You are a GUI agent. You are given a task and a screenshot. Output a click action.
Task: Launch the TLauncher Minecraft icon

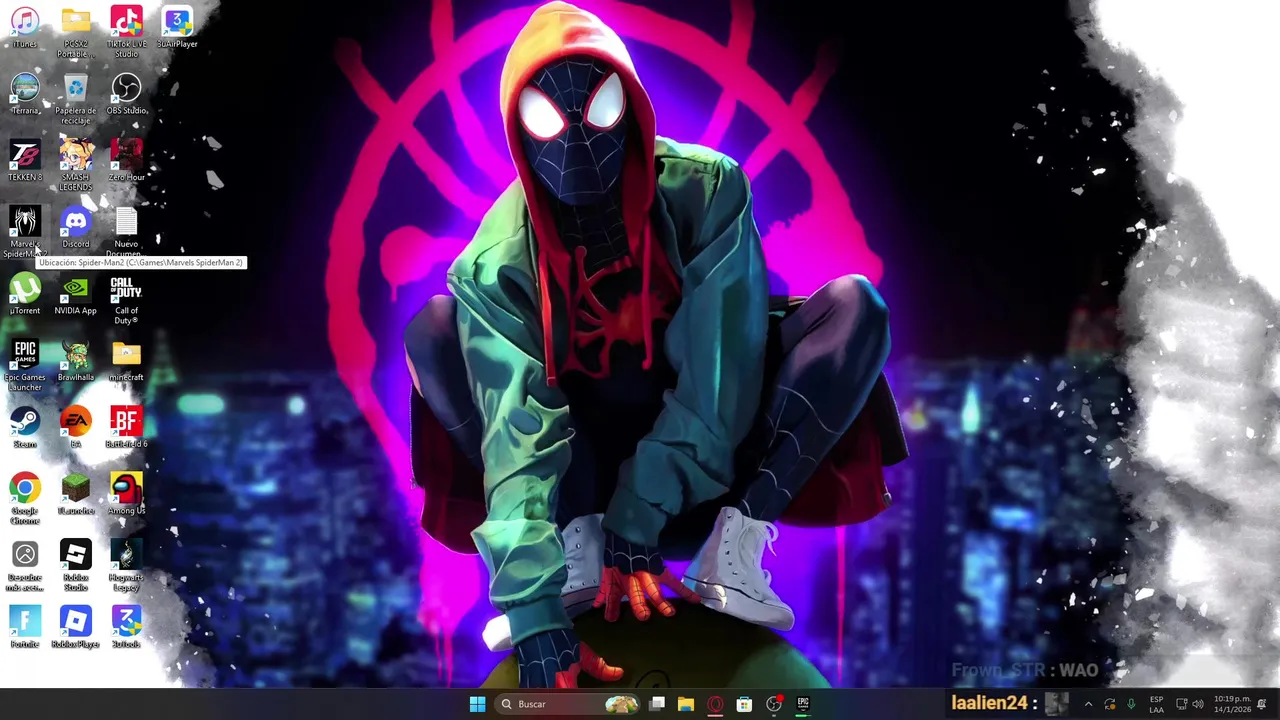click(x=75, y=495)
